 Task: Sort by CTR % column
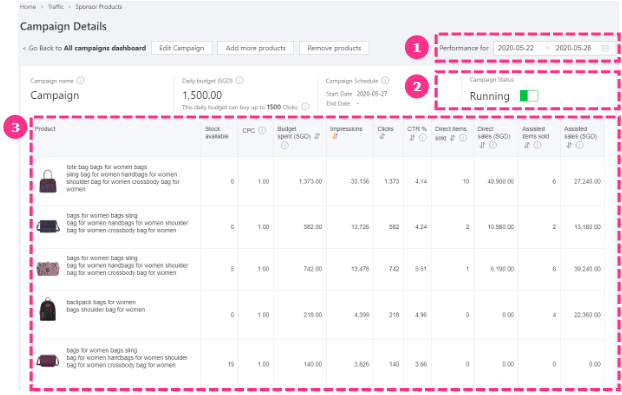point(412,138)
